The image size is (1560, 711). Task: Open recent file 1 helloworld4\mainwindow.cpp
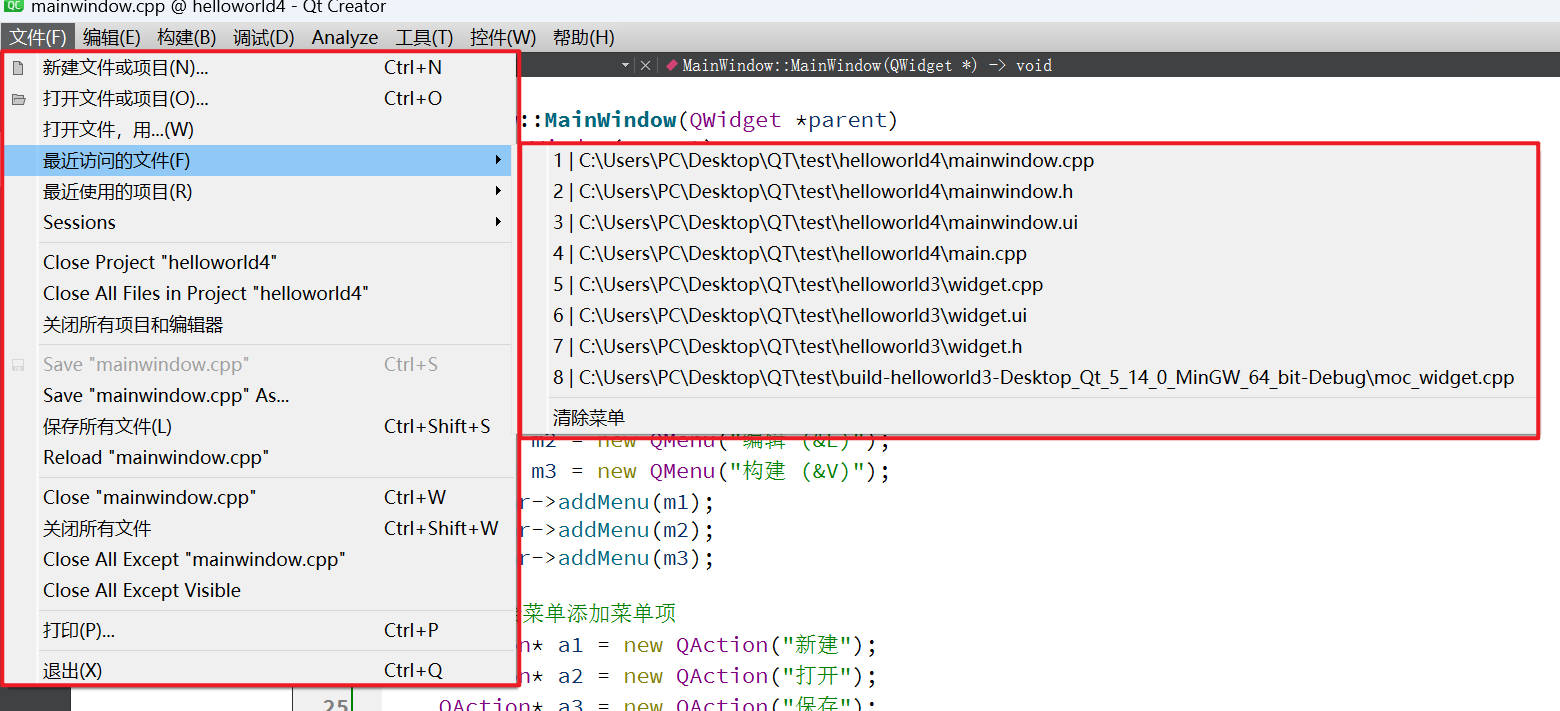(1028, 160)
